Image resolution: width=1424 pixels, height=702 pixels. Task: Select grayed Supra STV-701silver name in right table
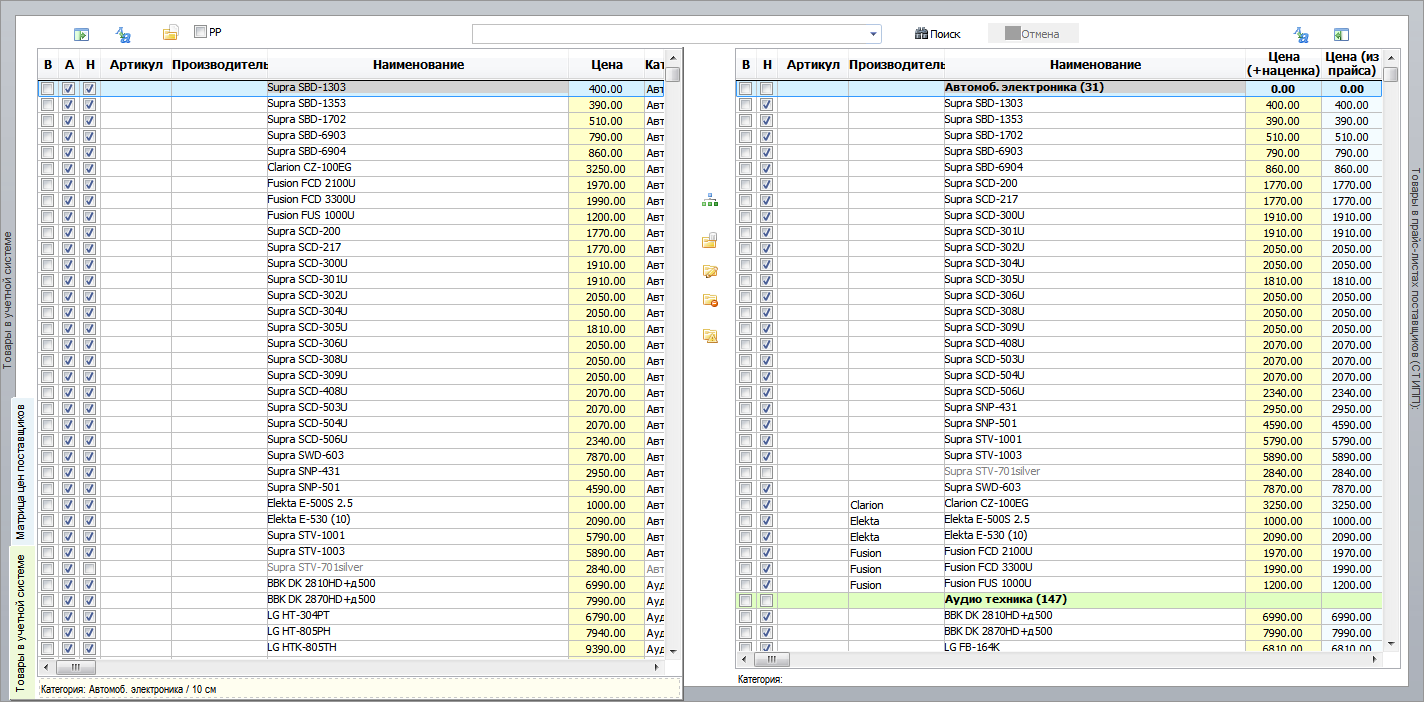992,471
